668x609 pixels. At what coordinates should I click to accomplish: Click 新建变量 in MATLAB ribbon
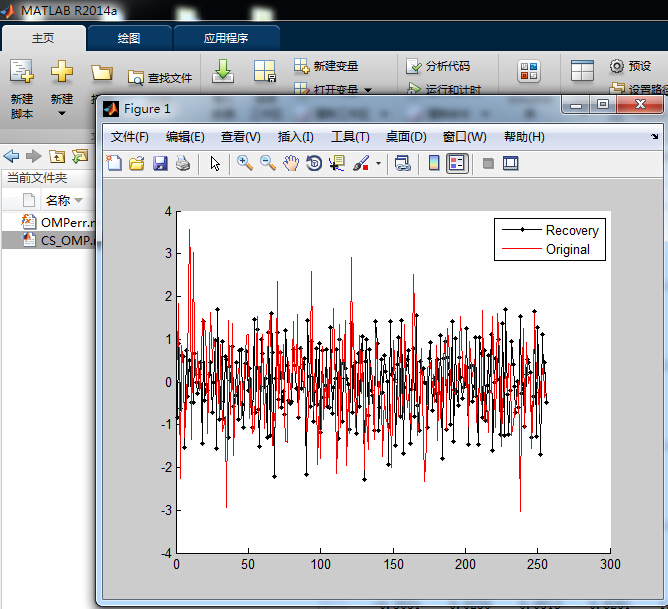[x=326, y=66]
